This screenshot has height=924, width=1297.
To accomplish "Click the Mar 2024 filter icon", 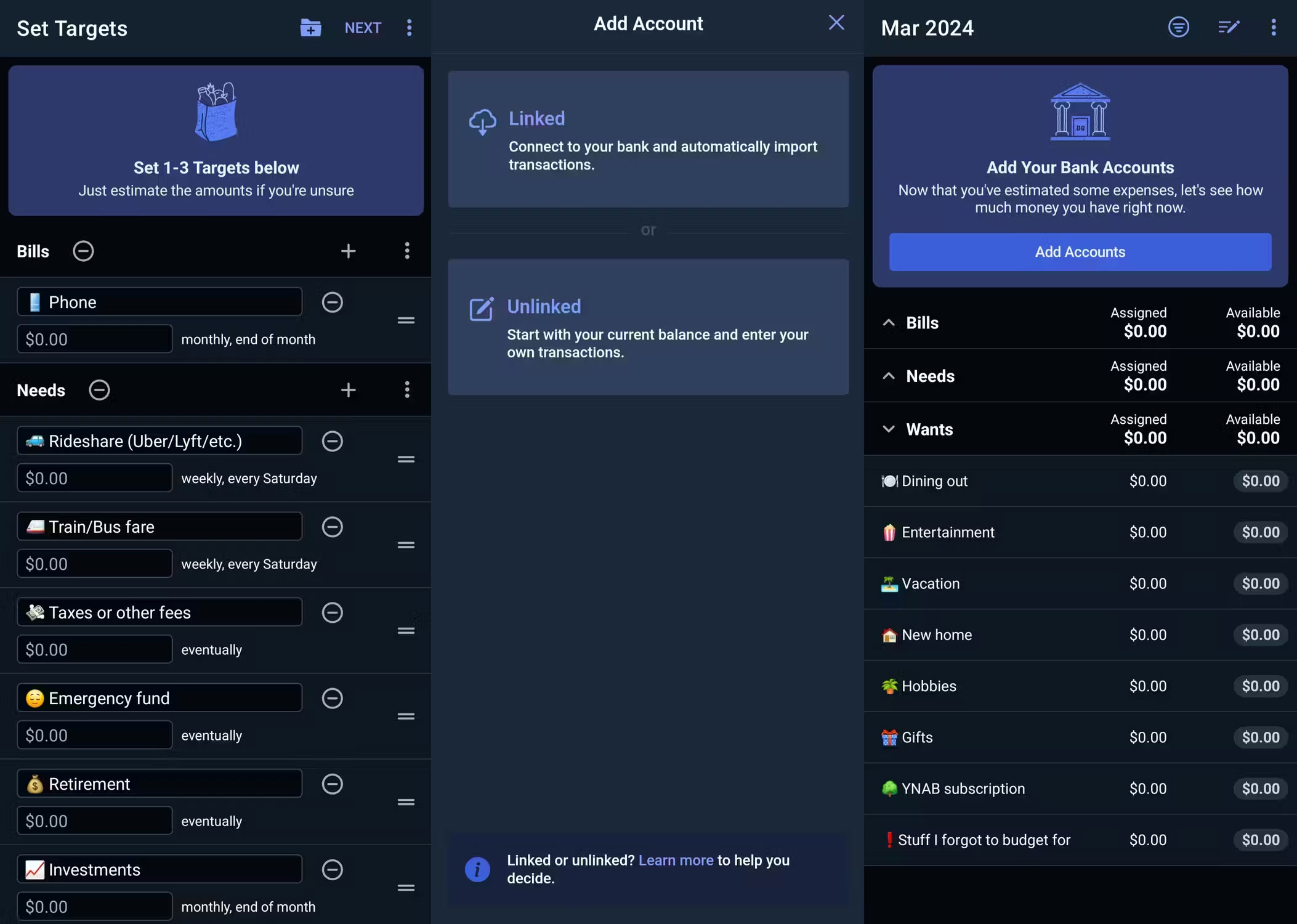I will click(1178, 27).
